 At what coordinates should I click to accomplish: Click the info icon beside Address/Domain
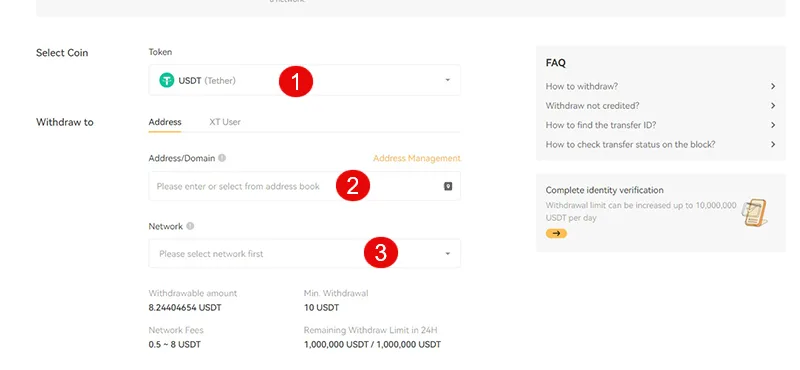click(222, 158)
